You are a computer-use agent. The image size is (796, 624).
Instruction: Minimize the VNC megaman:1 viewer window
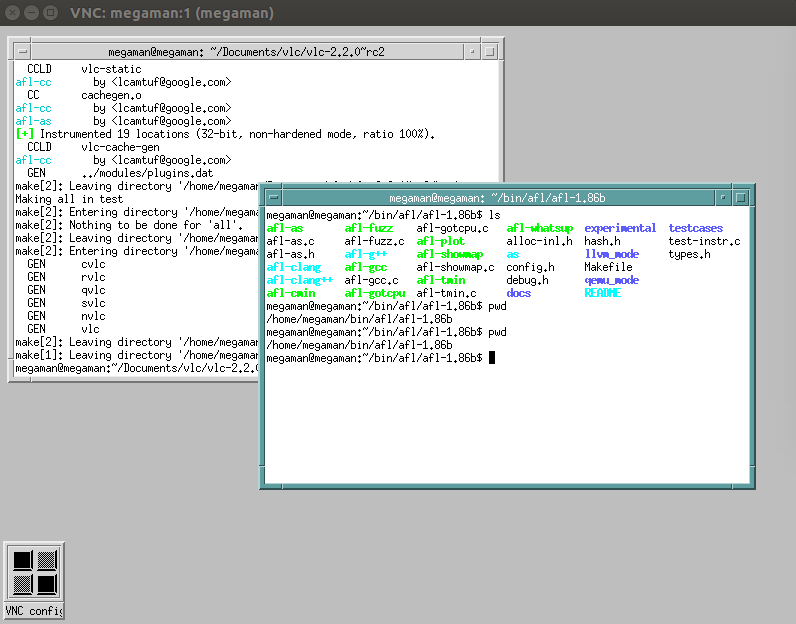(x=32, y=13)
